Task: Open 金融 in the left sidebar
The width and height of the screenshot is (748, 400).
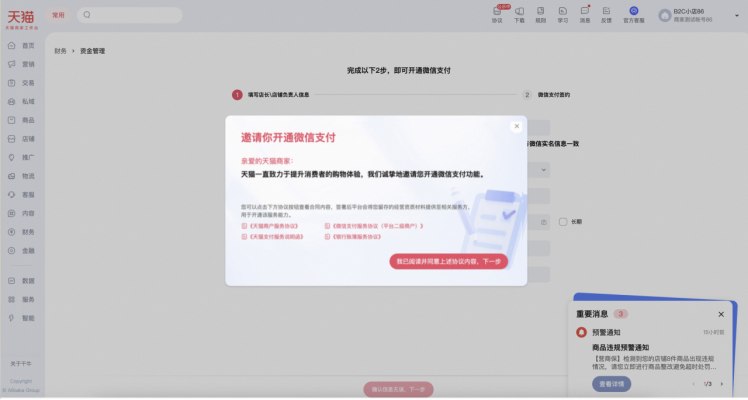Action: pos(21,250)
